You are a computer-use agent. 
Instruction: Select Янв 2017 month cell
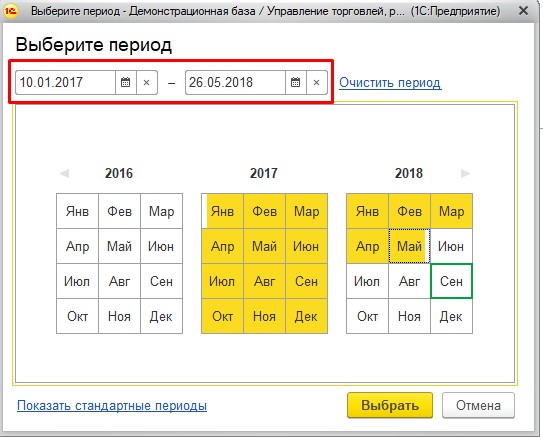(x=223, y=211)
